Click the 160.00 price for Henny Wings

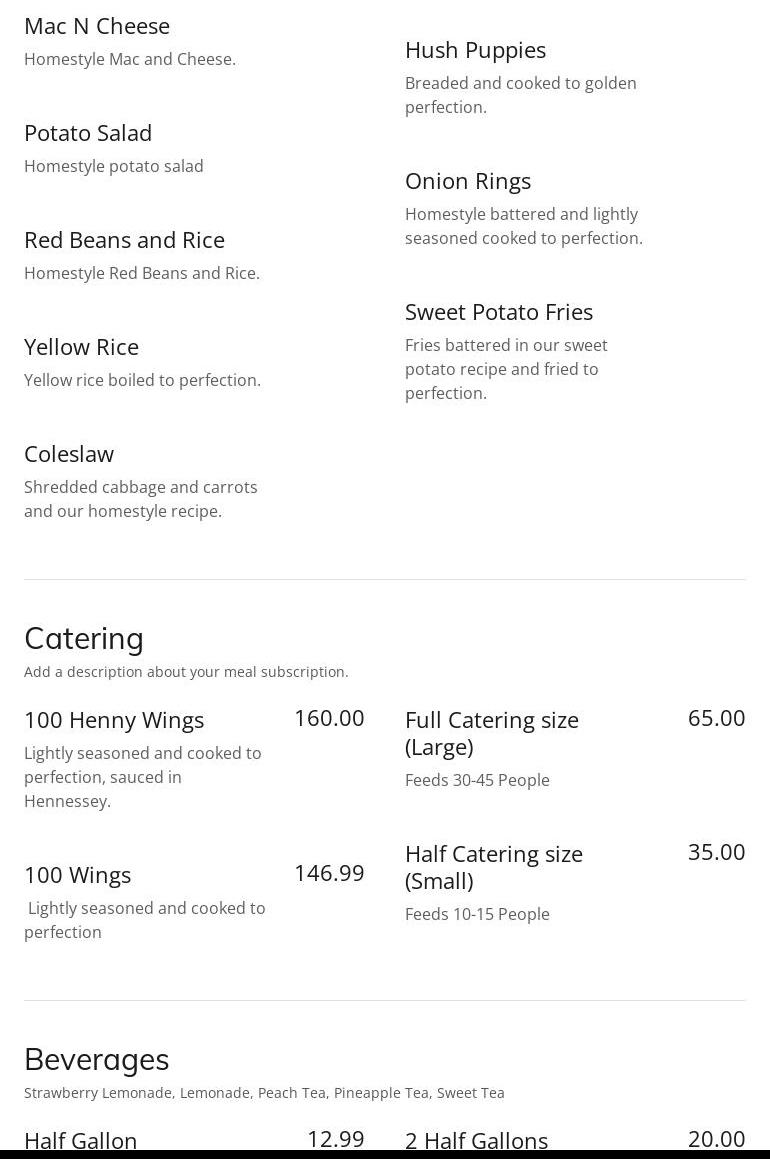(329, 718)
